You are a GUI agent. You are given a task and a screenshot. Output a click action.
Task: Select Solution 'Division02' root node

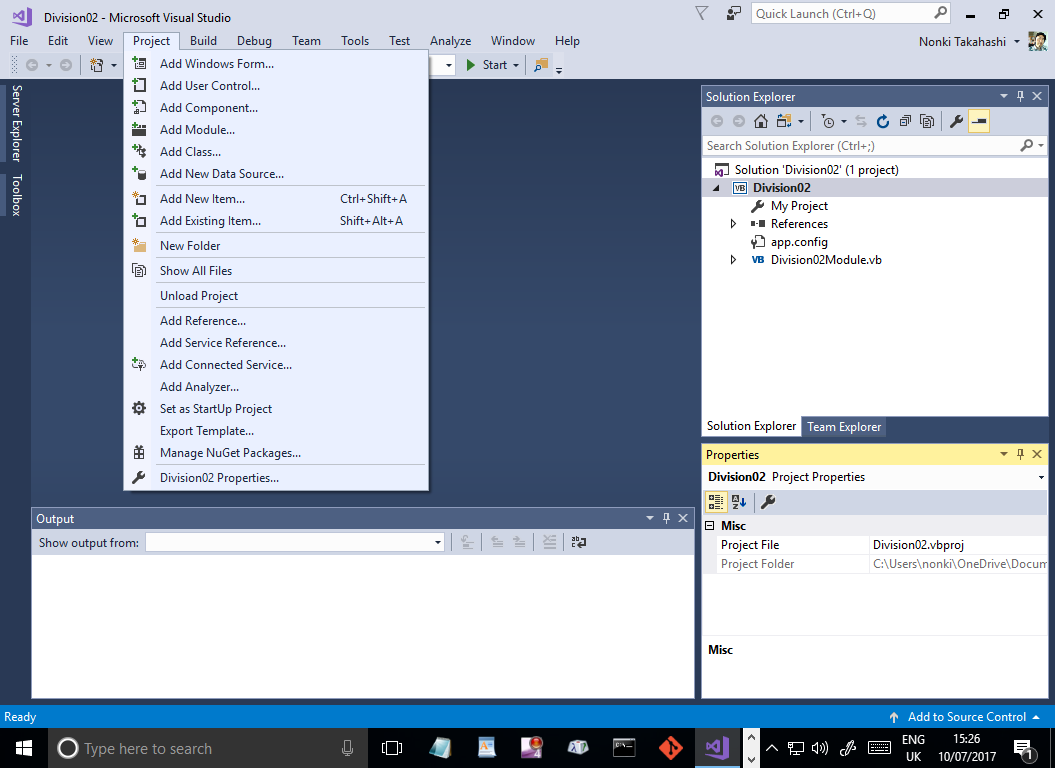(816, 170)
